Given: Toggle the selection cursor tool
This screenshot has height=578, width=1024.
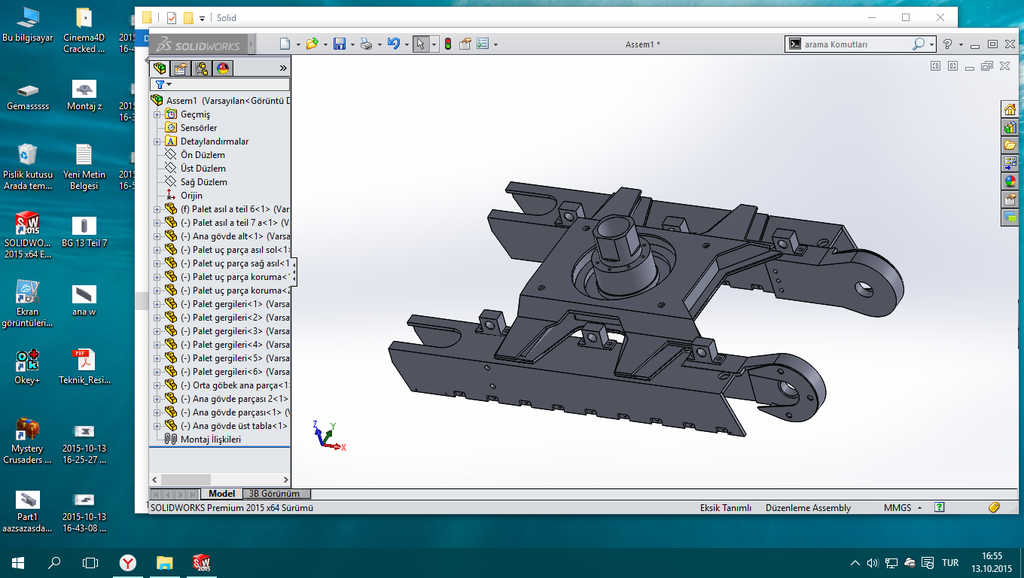Looking at the screenshot, I should coord(421,44).
